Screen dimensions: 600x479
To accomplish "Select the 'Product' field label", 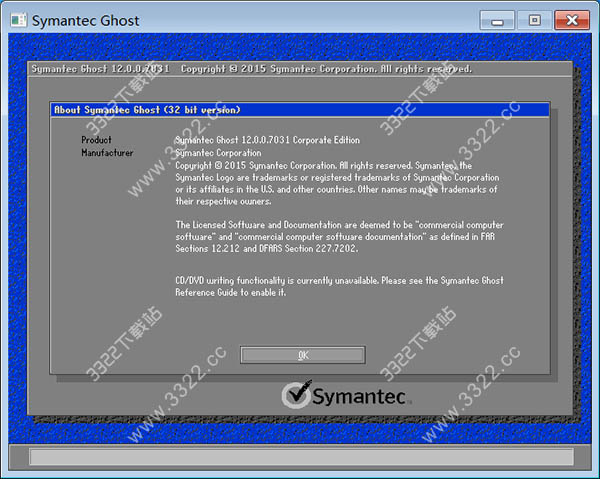I will (96, 140).
